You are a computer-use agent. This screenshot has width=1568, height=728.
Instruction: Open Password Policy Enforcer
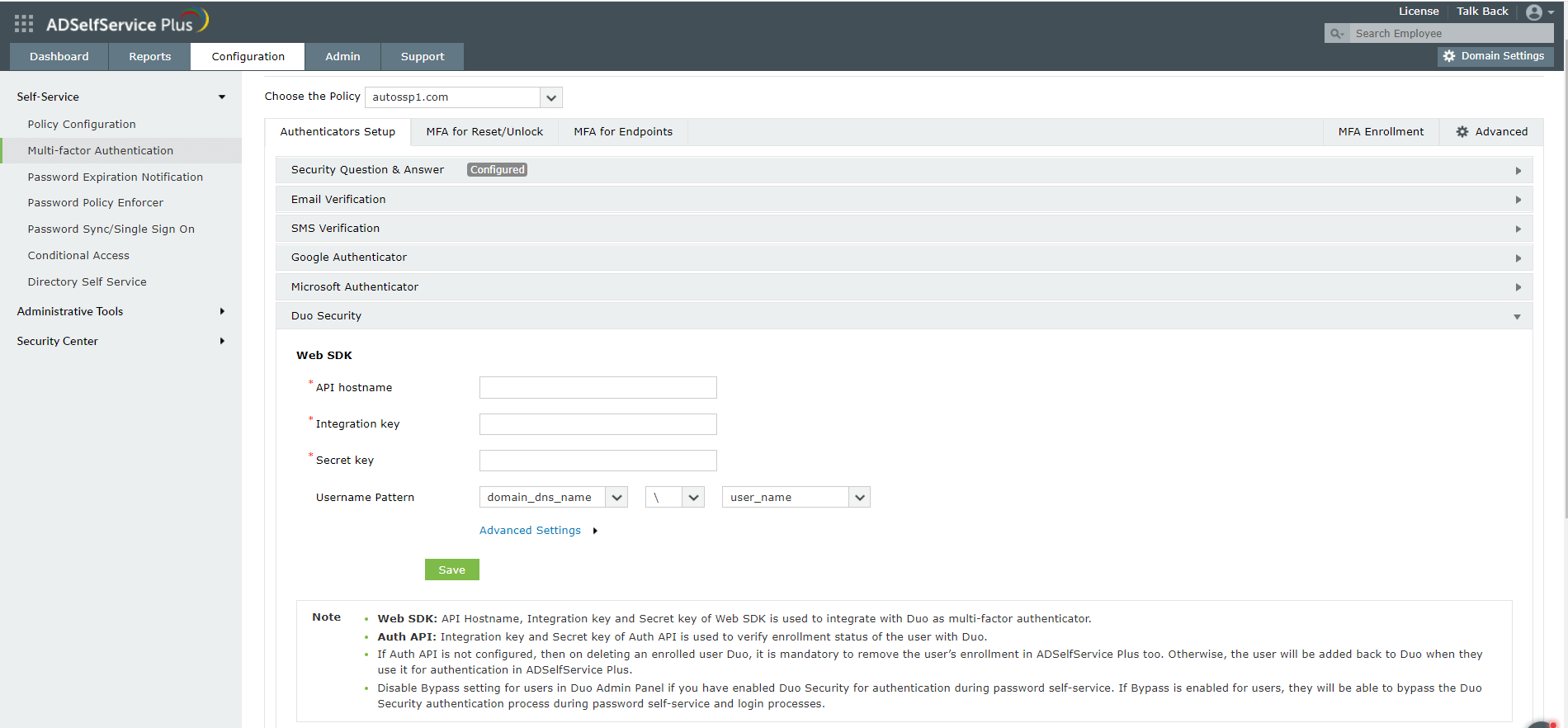pos(96,202)
